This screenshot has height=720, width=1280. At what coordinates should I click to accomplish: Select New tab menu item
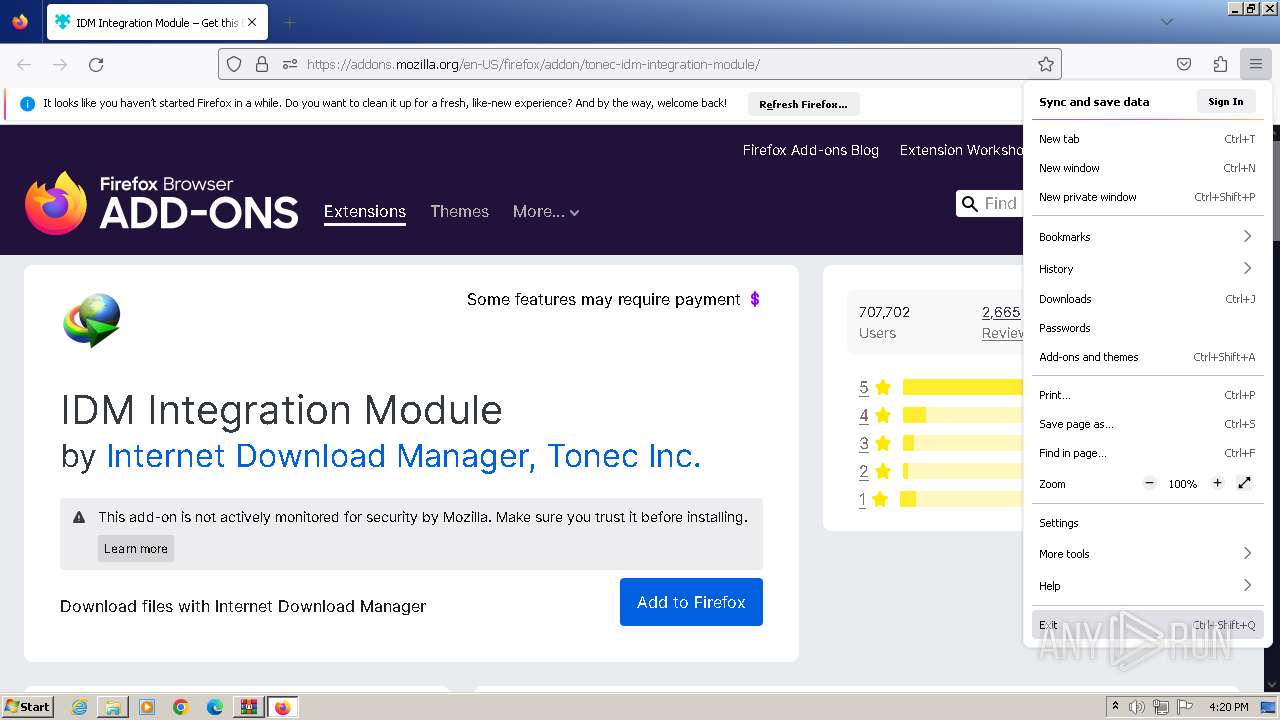[x=1148, y=139]
